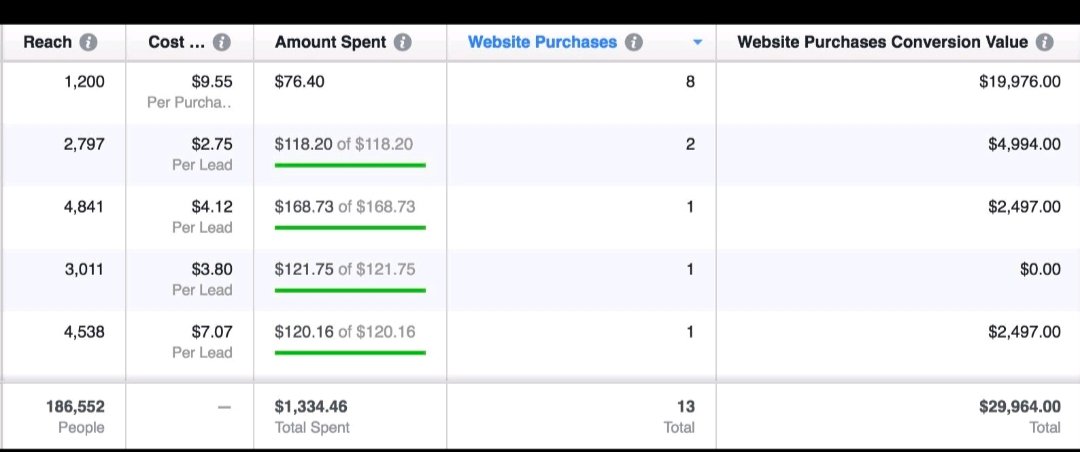Click the info icon next to Reach
Viewport: 1080px width, 452px height.
(88, 42)
